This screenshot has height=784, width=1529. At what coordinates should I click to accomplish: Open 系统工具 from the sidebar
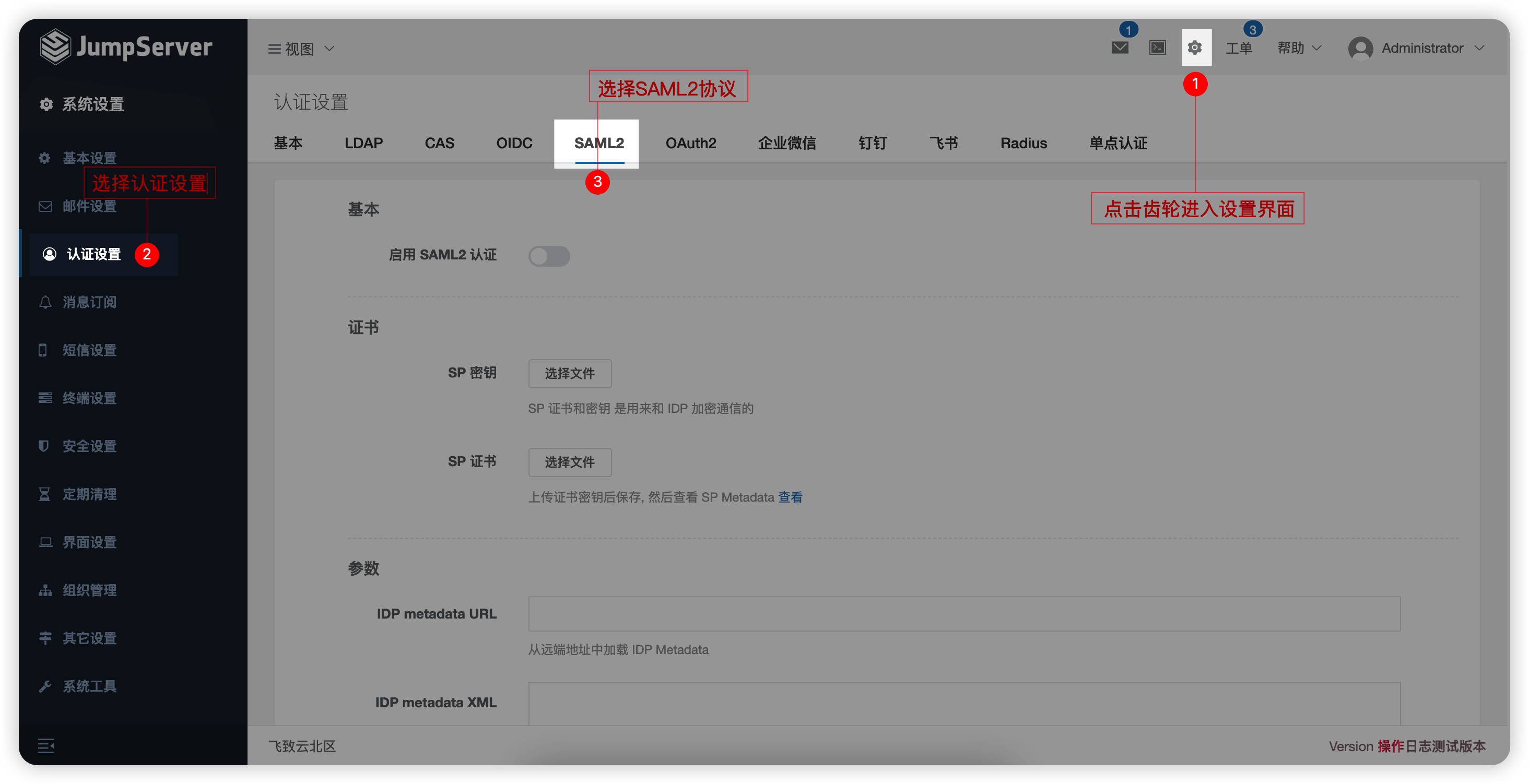(90, 686)
